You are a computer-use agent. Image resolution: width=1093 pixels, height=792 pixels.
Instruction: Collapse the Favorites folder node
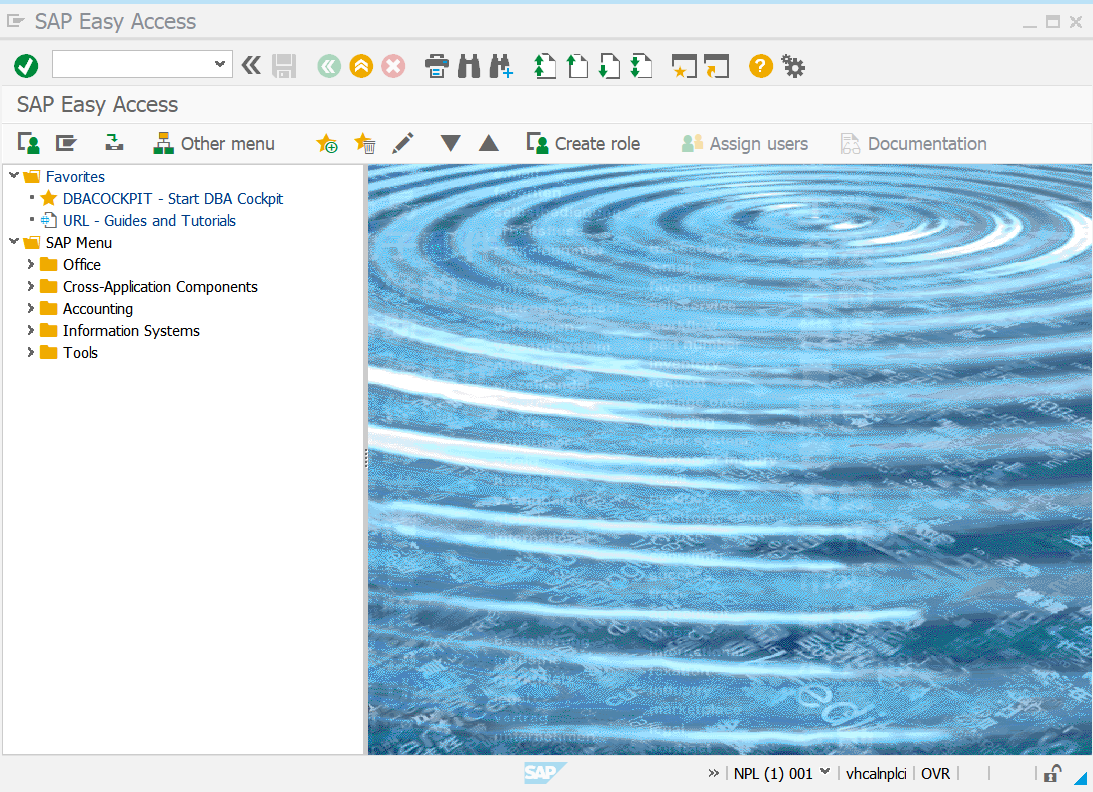tap(14, 176)
